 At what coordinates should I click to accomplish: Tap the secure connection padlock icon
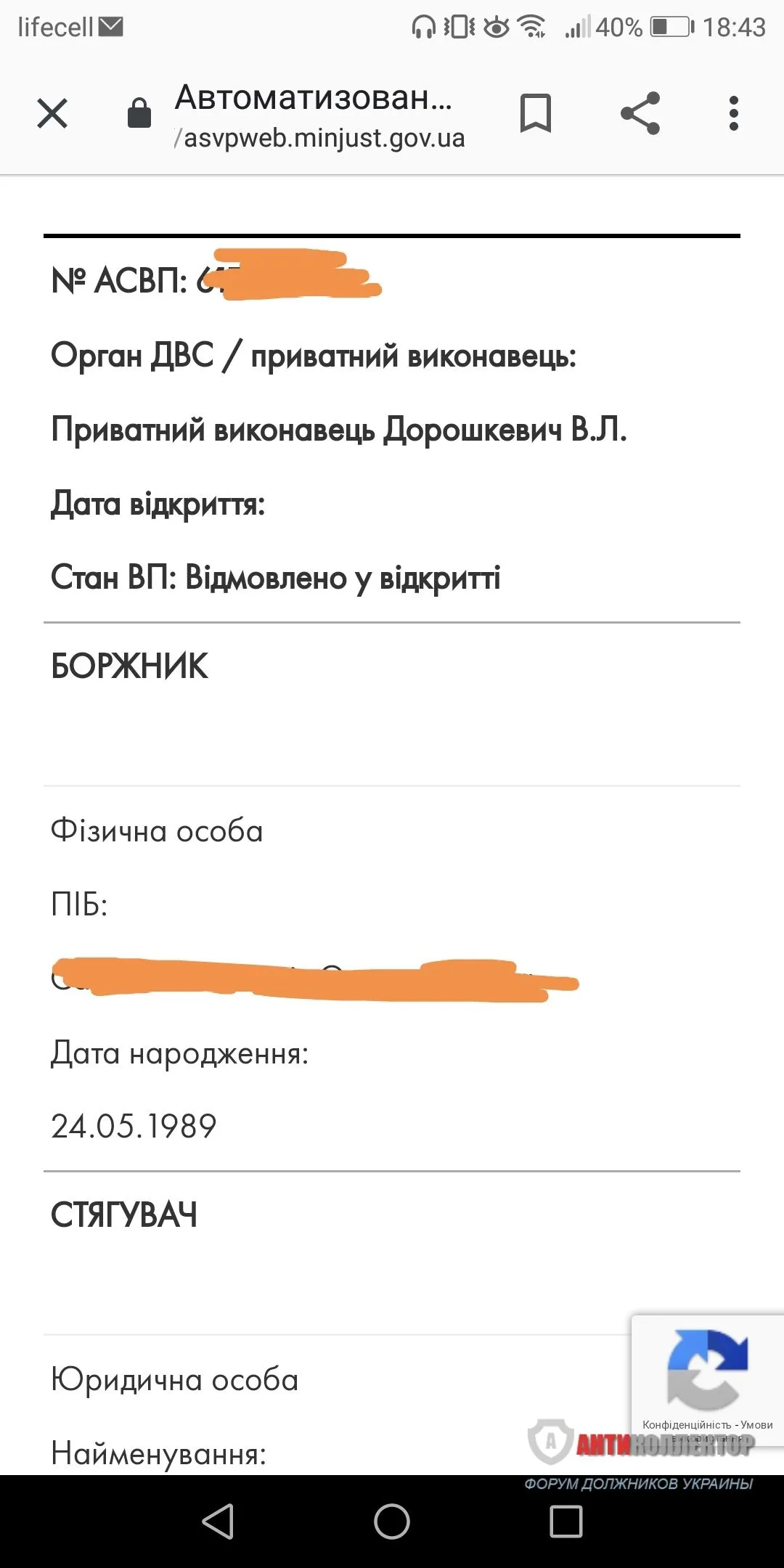click(139, 113)
